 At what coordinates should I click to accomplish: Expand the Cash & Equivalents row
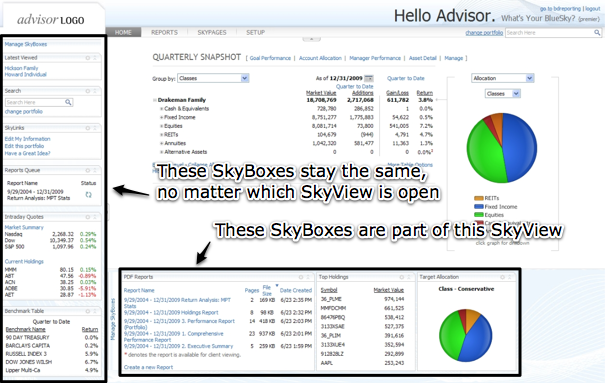(162, 109)
